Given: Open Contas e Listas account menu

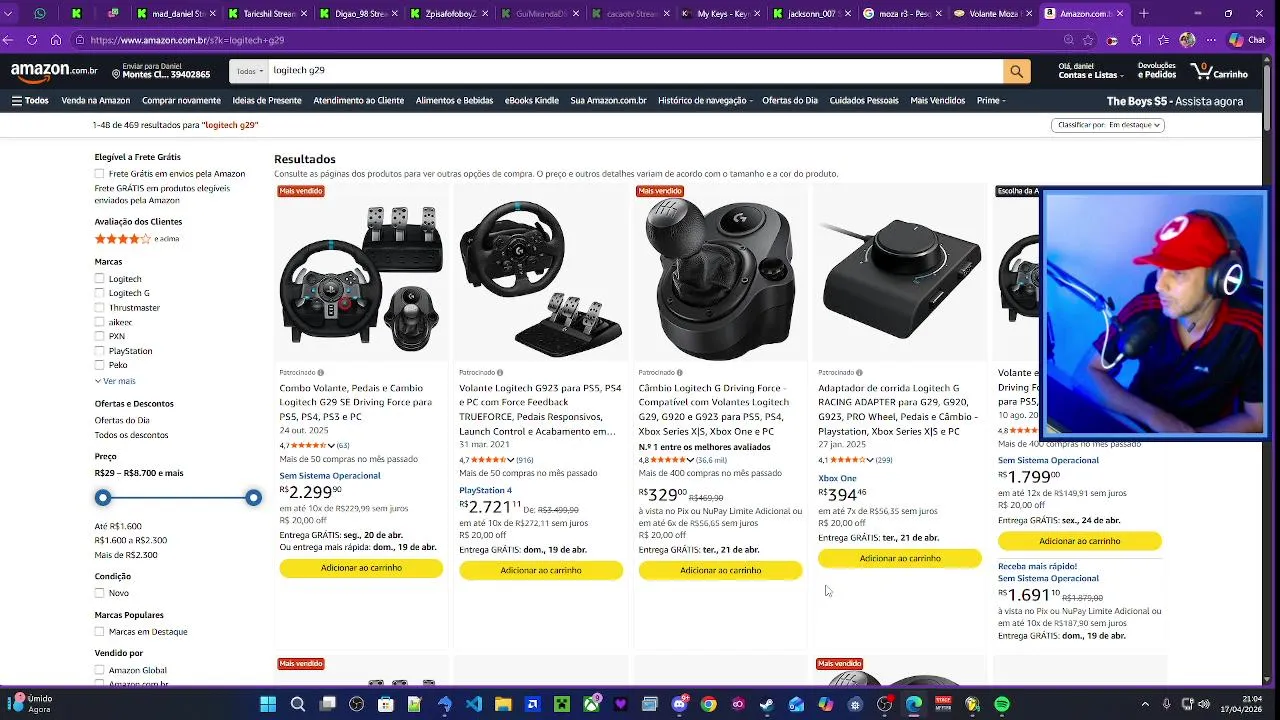Looking at the screenshot, I should click(1091, 71).
